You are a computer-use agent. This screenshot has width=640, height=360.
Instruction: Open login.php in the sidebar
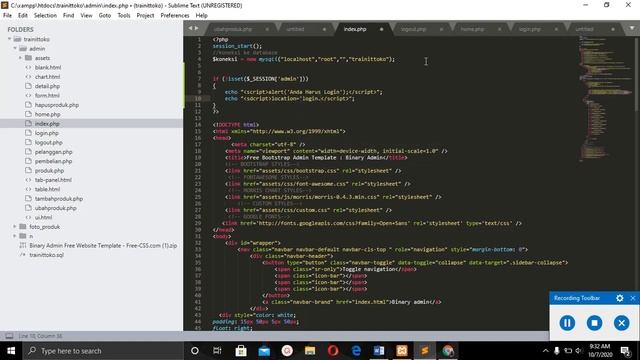pyautogui.click(x=47, y=133)
